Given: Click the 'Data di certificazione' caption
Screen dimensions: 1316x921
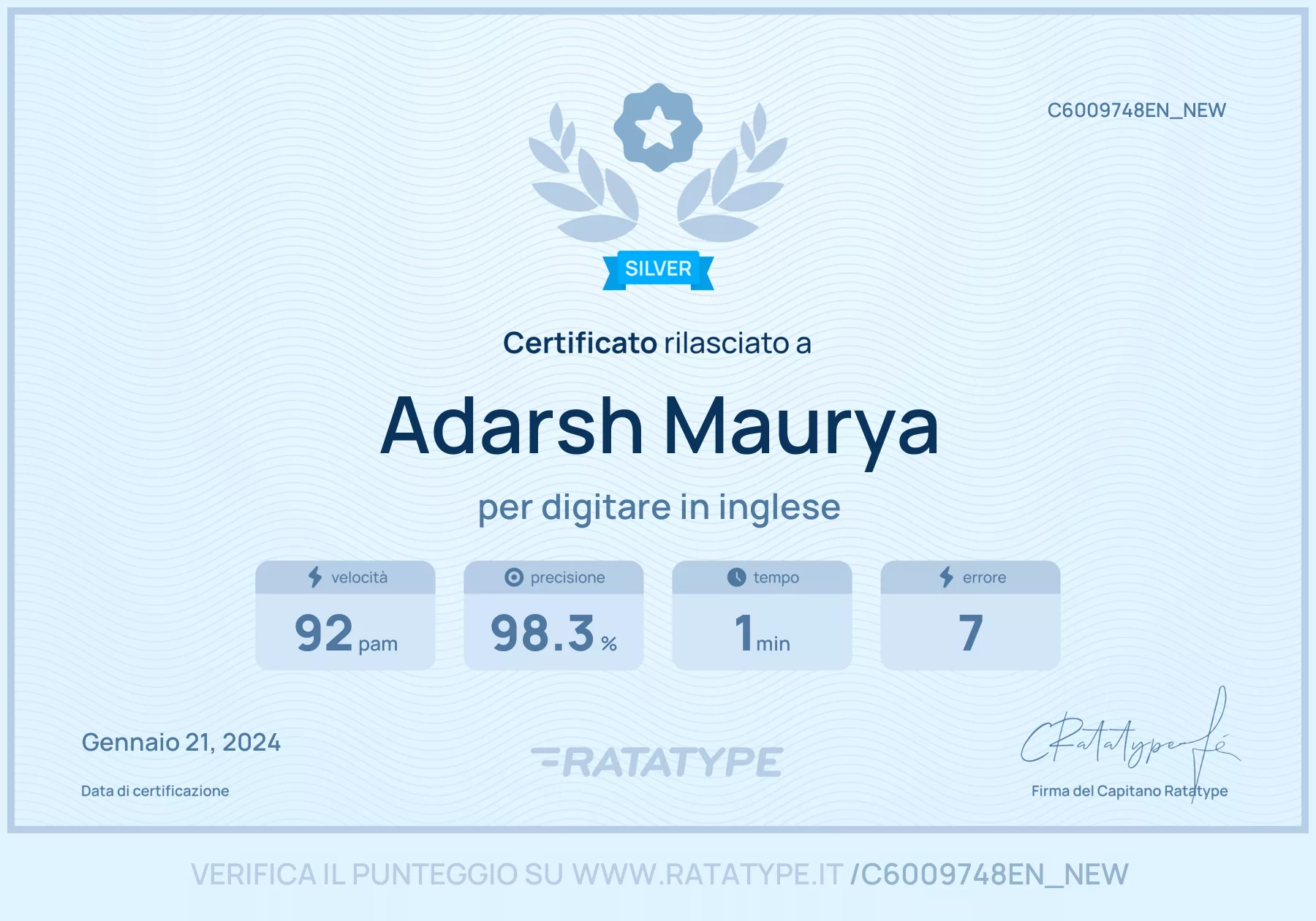Looking at the screenshot, I should [x=155, y=791].
